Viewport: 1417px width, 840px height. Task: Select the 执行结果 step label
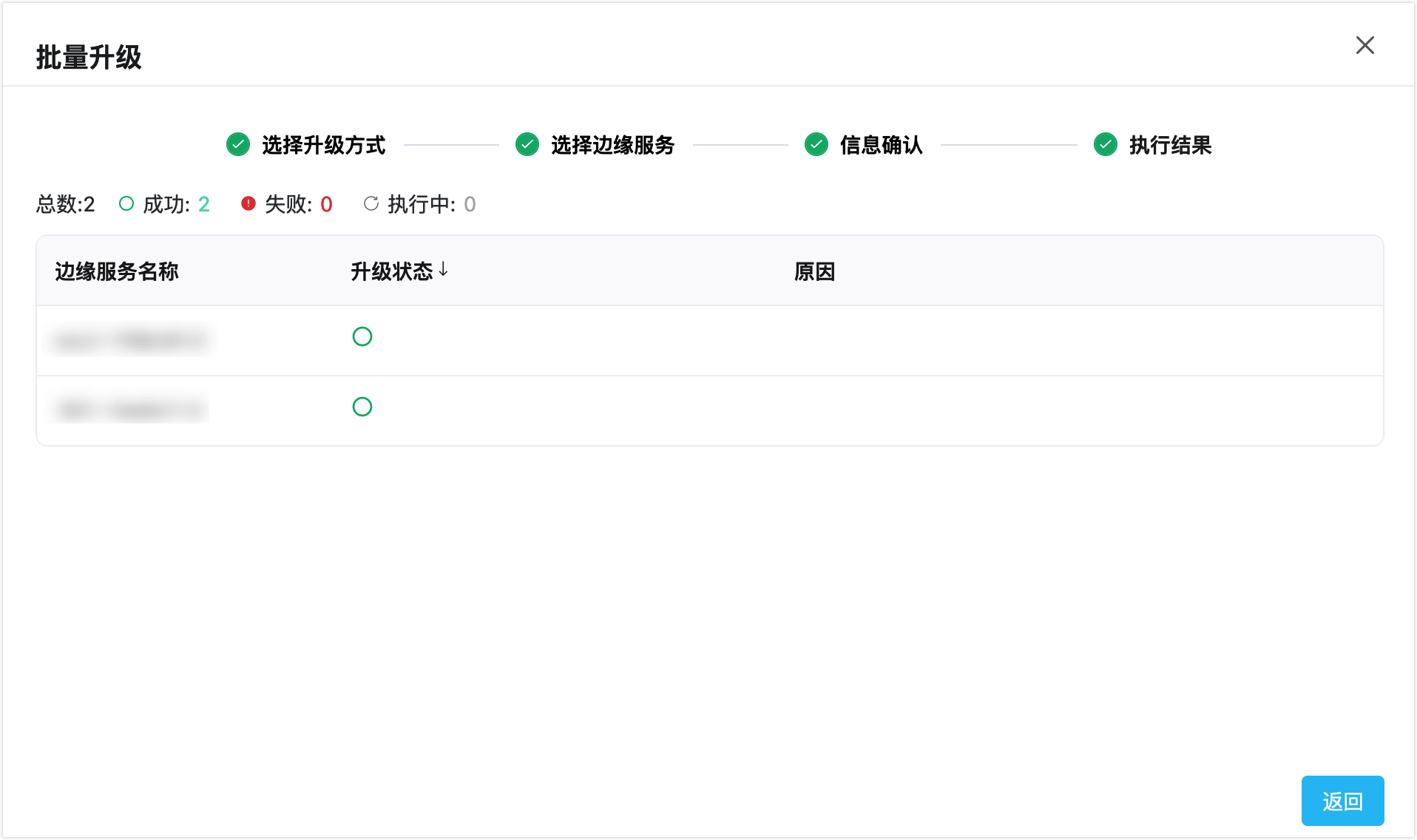[x=1170, y=145]
